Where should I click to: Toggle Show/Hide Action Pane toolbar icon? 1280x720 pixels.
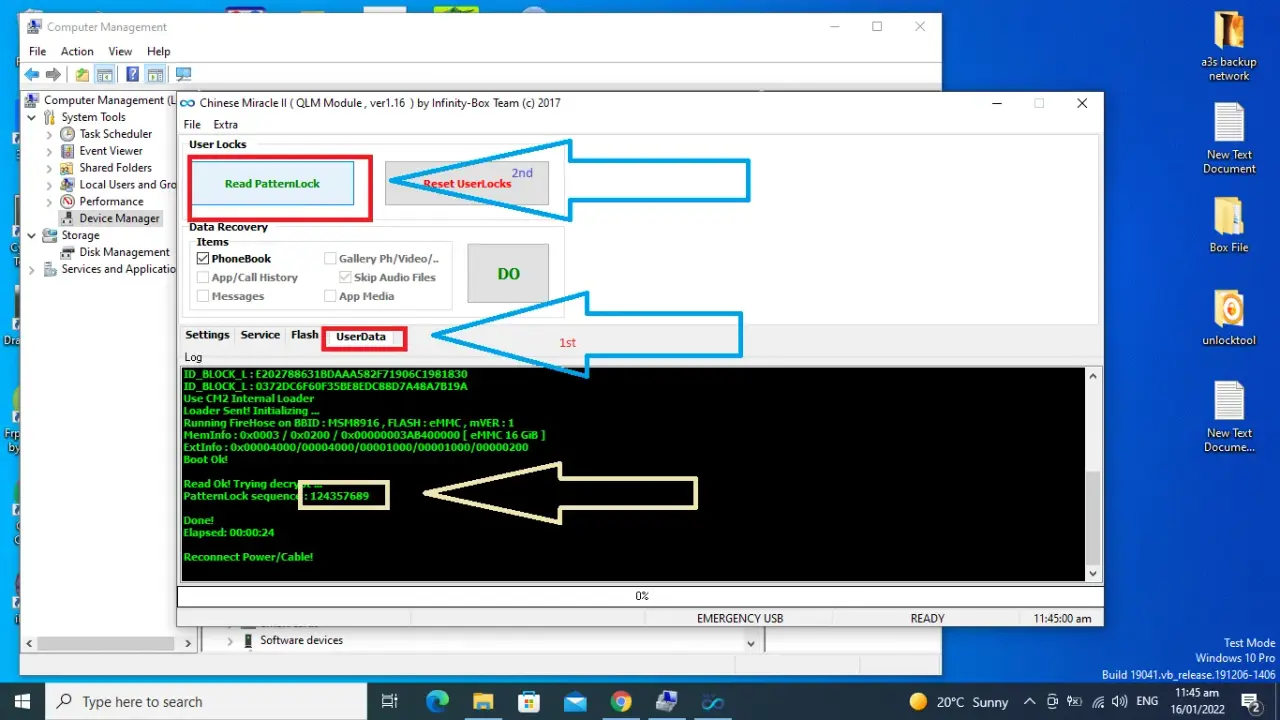155,75
